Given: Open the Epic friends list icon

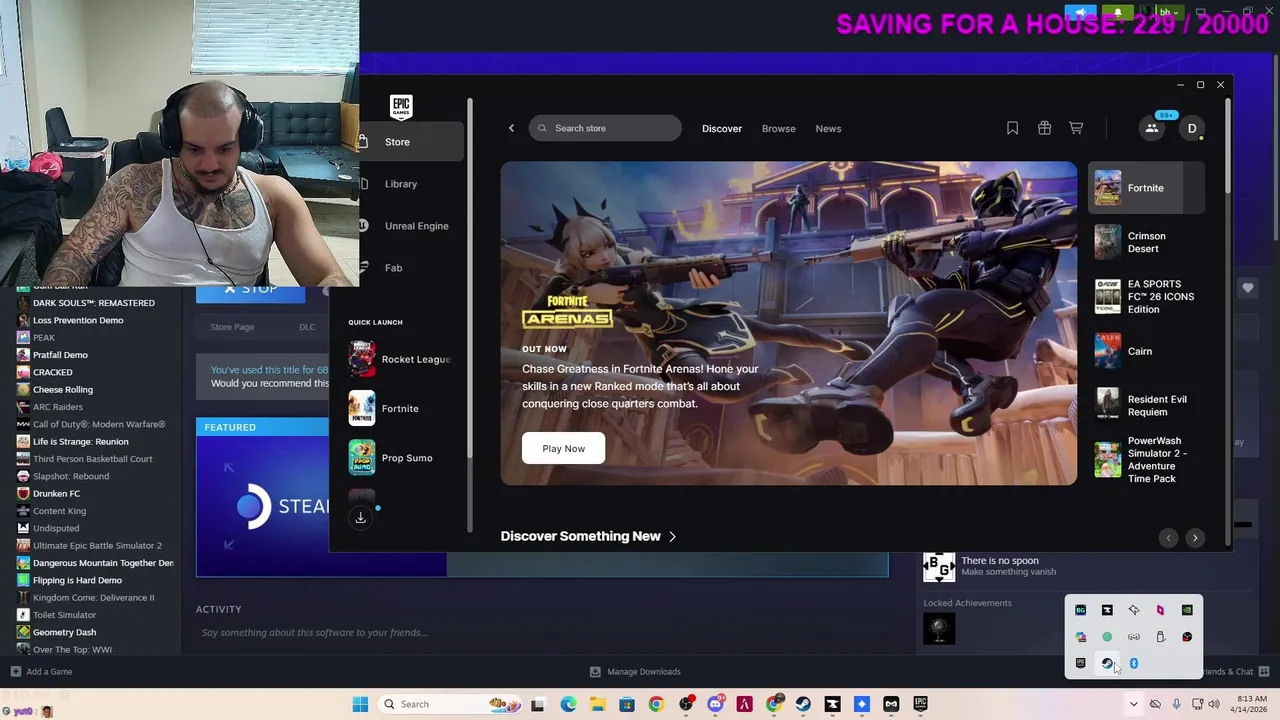Looking at the screenshot, I should pyautogui.click(x=1152, y=128).
